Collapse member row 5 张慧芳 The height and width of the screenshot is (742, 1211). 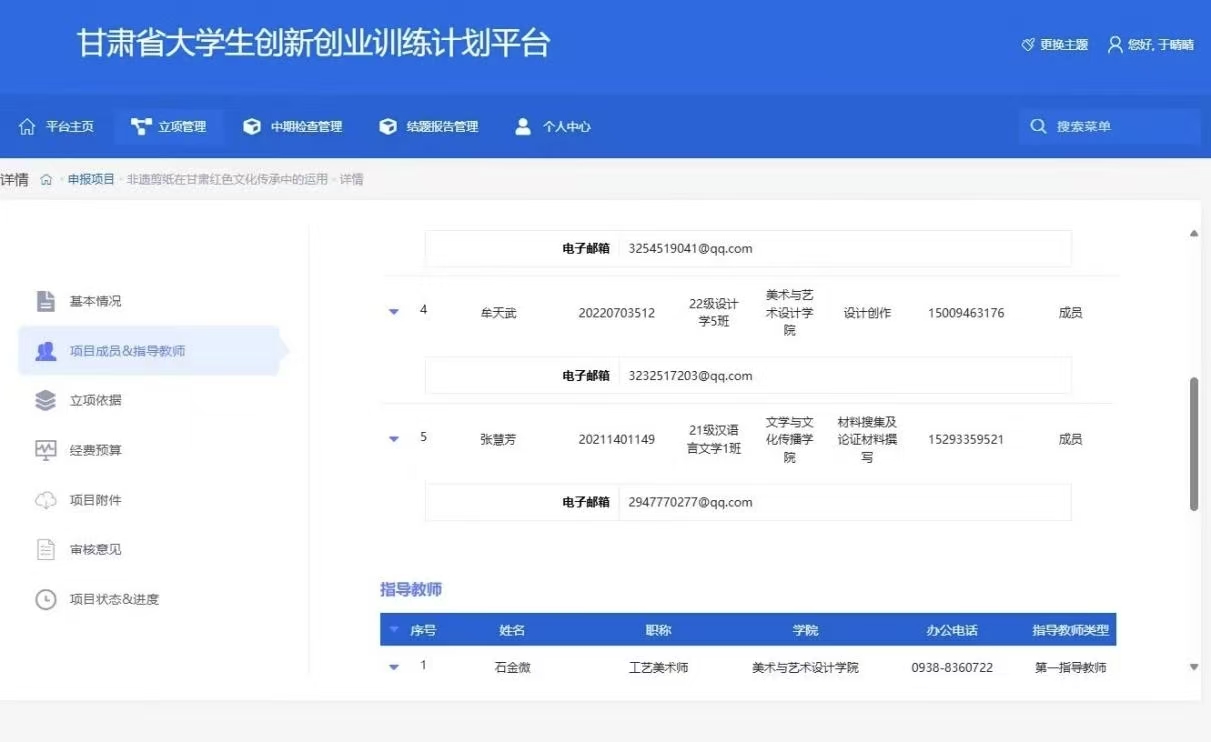pos(394,439)
